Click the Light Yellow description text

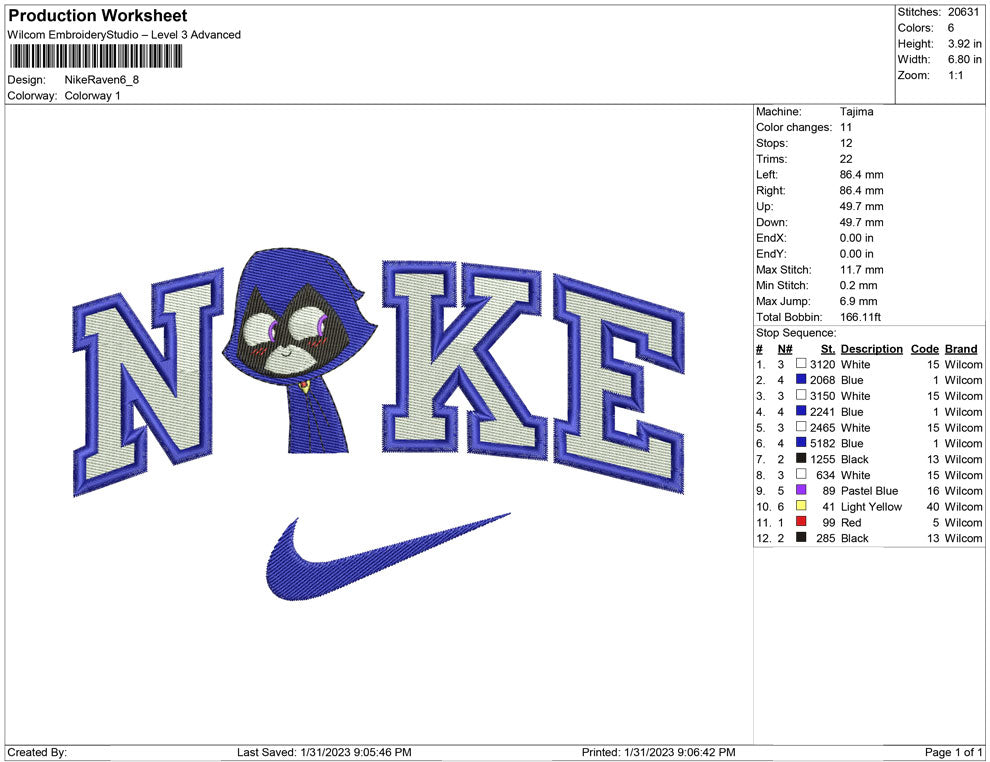coord(871,506)
